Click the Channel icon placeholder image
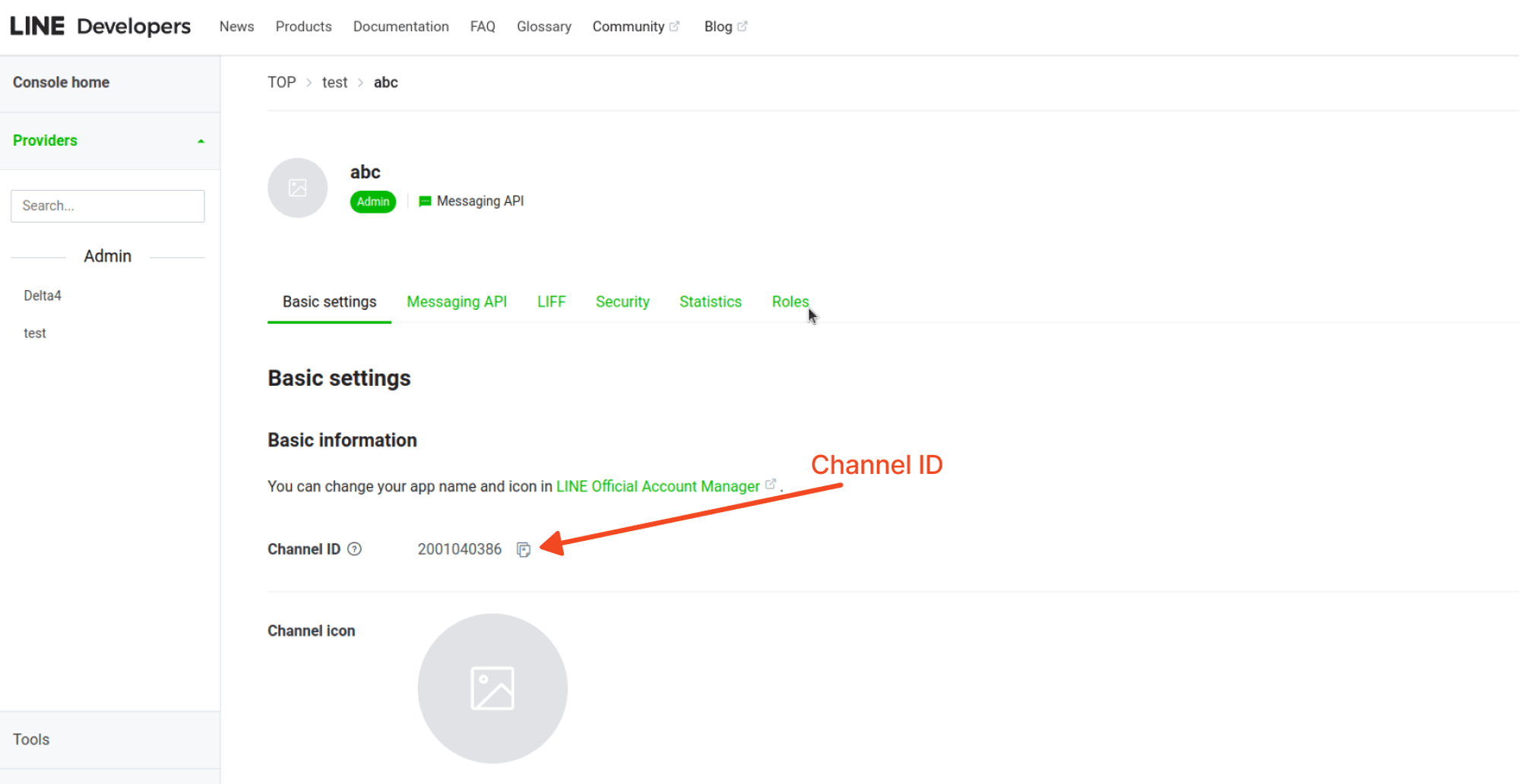 pos(492,688)
